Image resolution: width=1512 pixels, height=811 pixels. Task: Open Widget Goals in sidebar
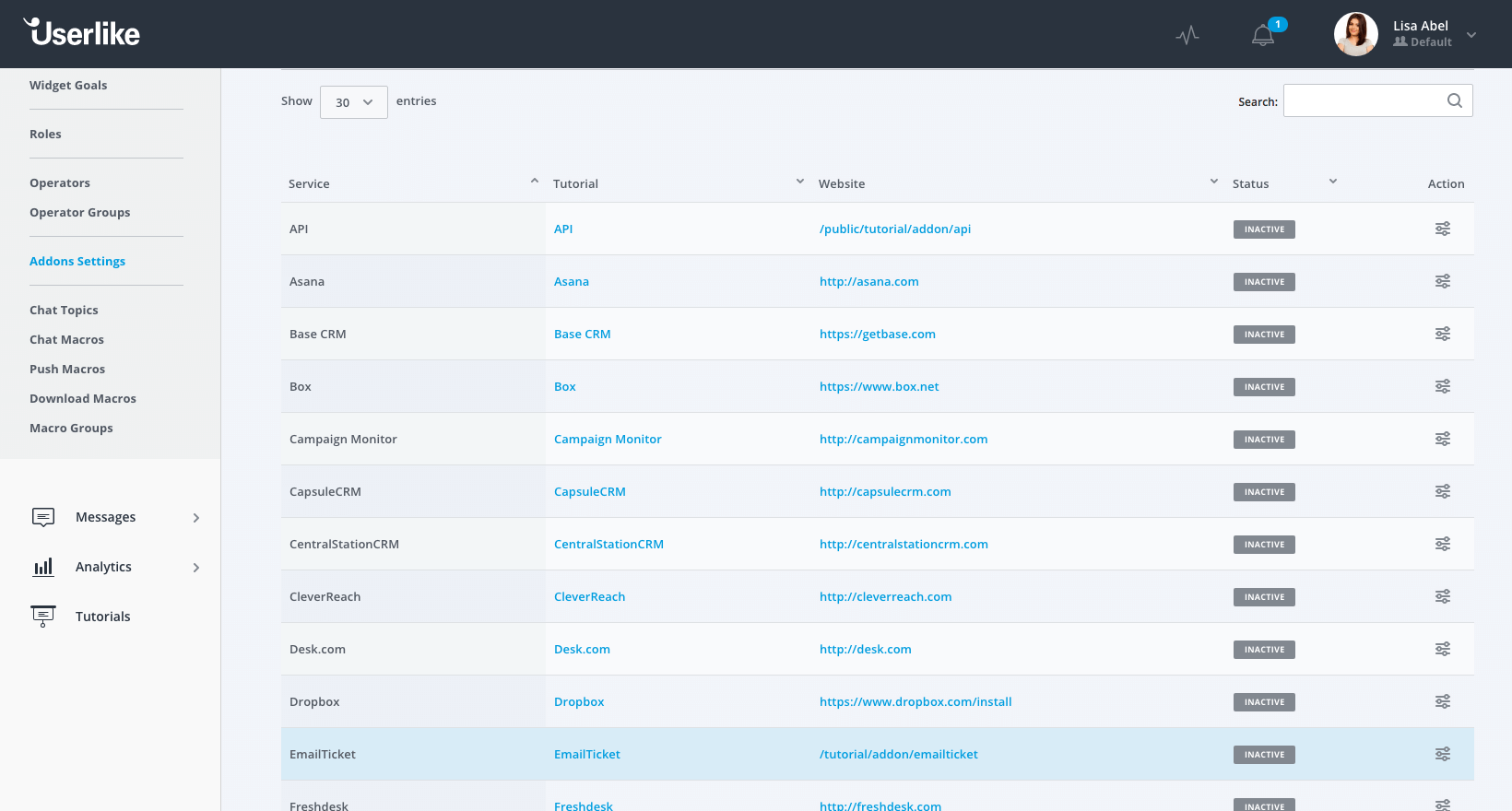68,85
